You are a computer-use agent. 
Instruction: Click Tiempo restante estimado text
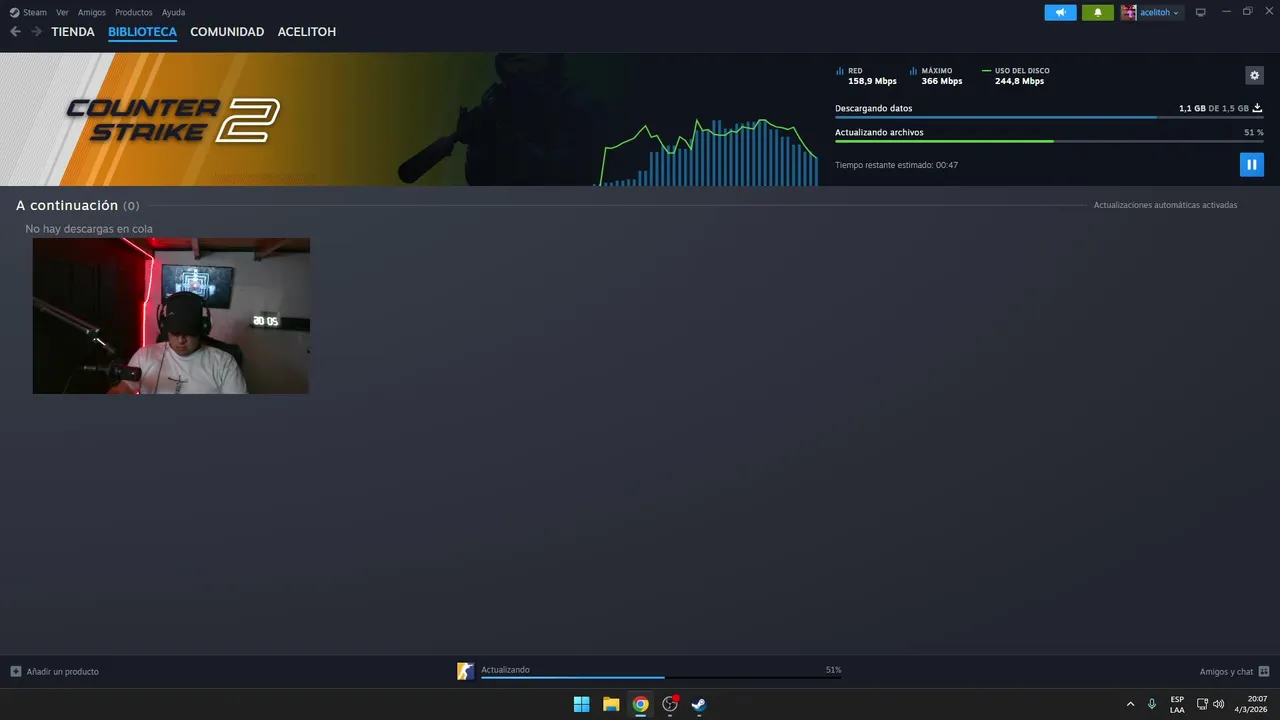coord(896,165)
